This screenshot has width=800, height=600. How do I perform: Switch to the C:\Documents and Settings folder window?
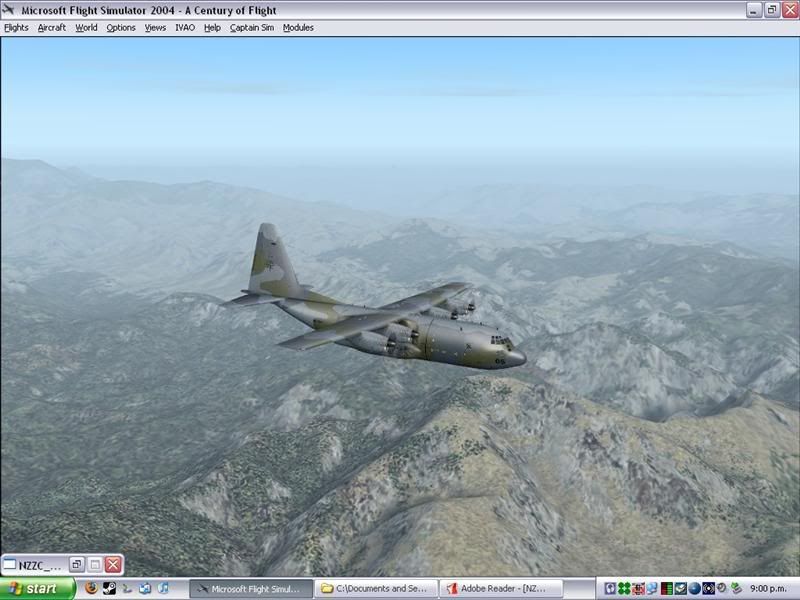click(376, 589)
